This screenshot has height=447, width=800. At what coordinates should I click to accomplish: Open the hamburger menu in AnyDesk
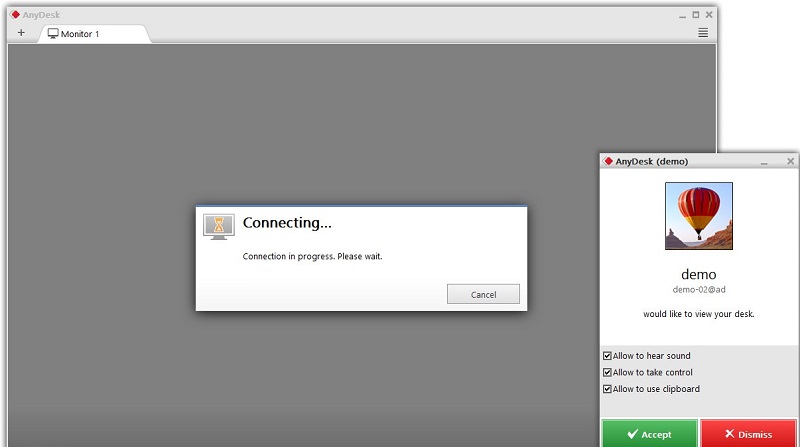[x=703, y=33]
